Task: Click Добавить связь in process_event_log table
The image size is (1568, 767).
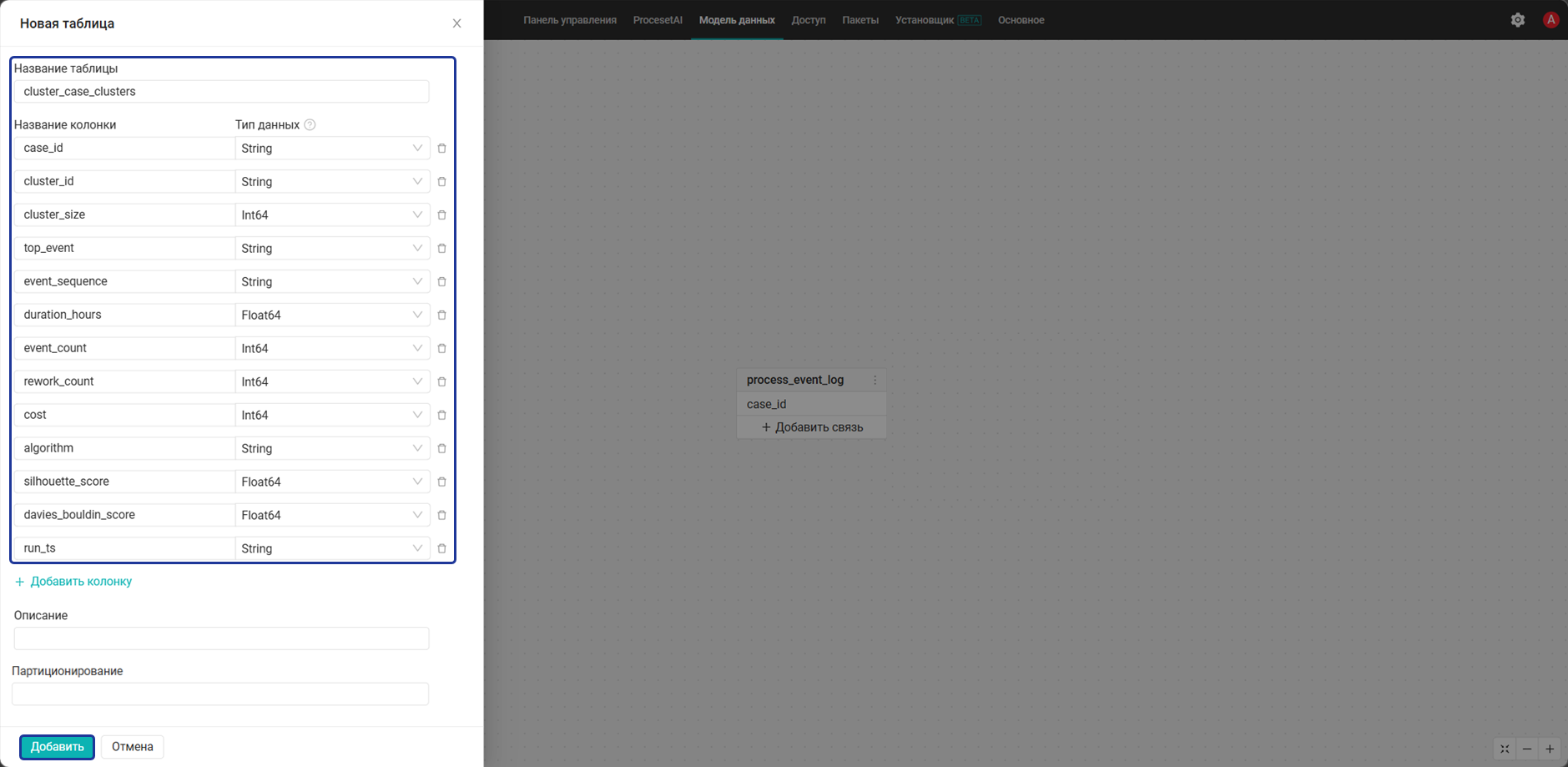Action: point(812,427)
